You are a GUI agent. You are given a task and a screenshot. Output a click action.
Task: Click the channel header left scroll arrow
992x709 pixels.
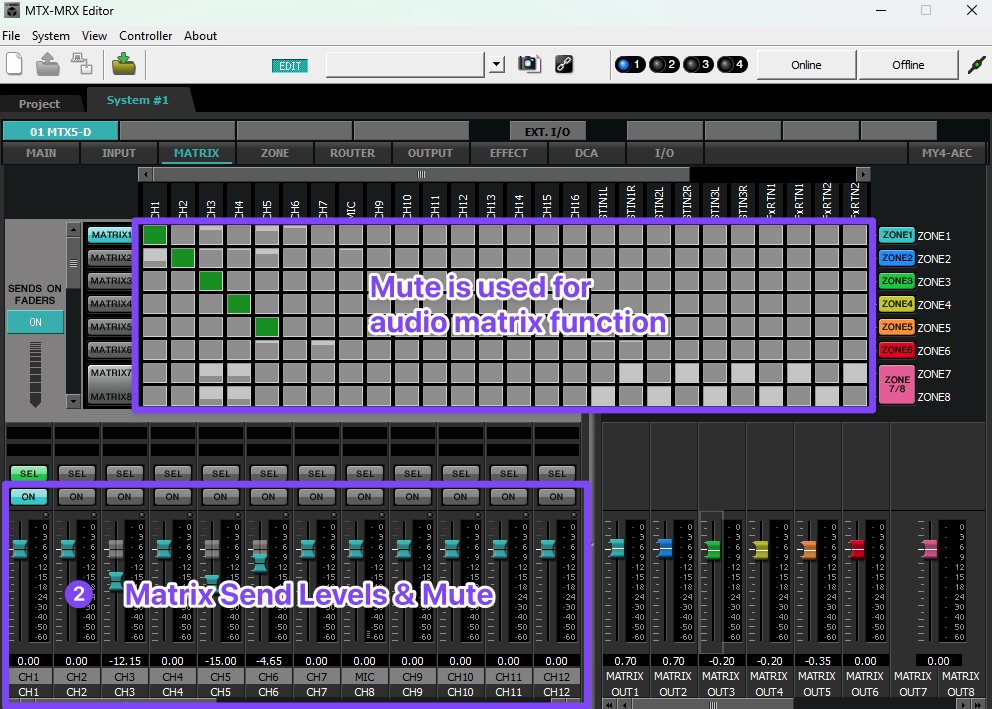pyautogui.click(x=146, y=174)
